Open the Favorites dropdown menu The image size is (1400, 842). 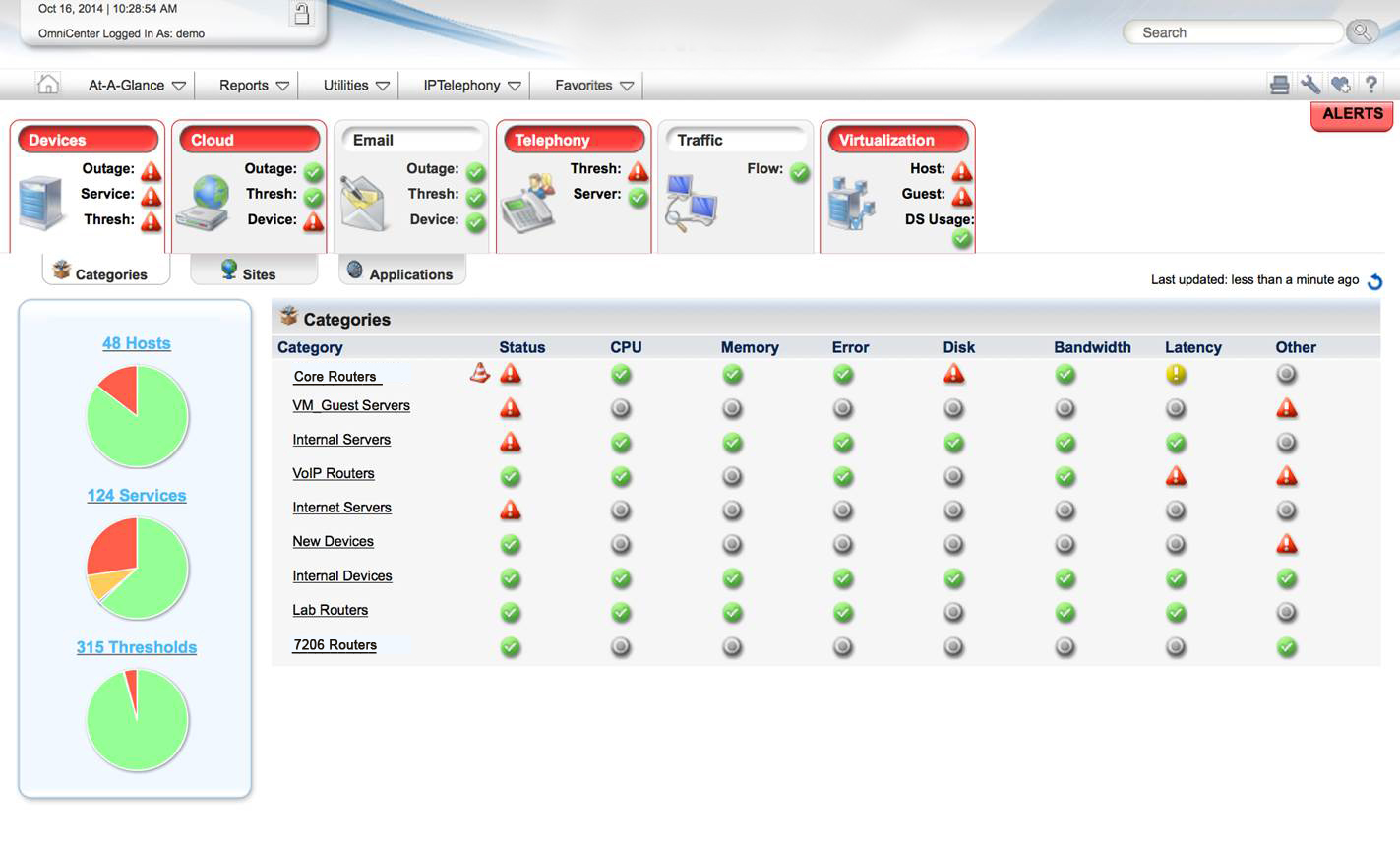594,86
